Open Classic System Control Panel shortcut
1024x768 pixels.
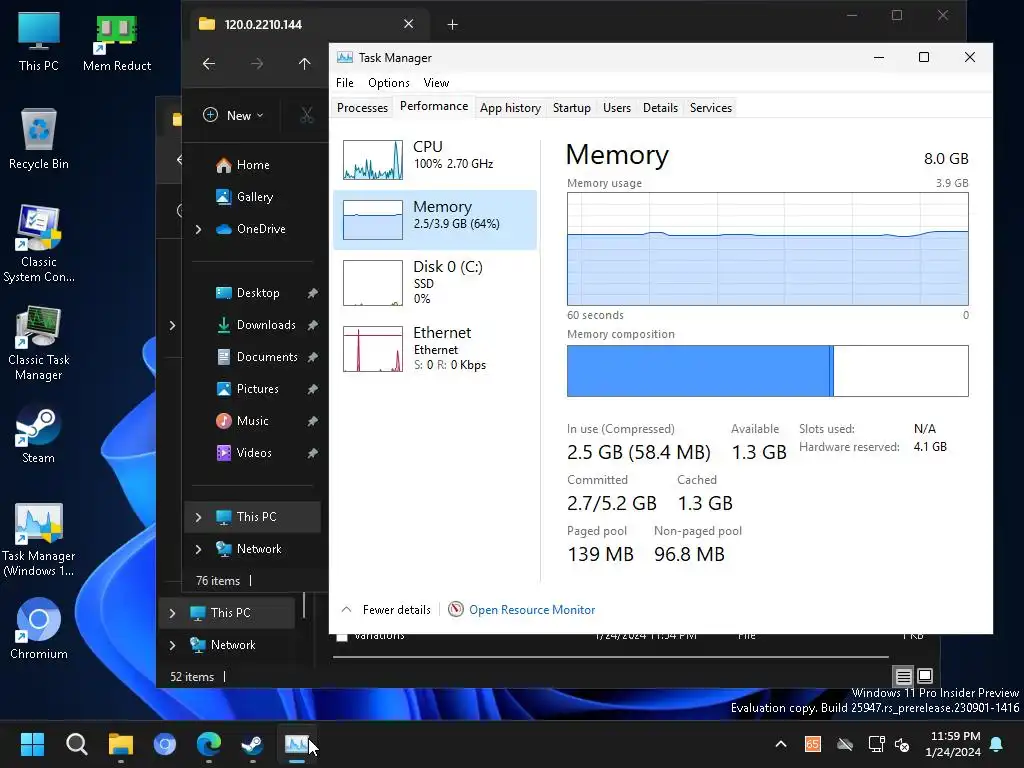39,244
